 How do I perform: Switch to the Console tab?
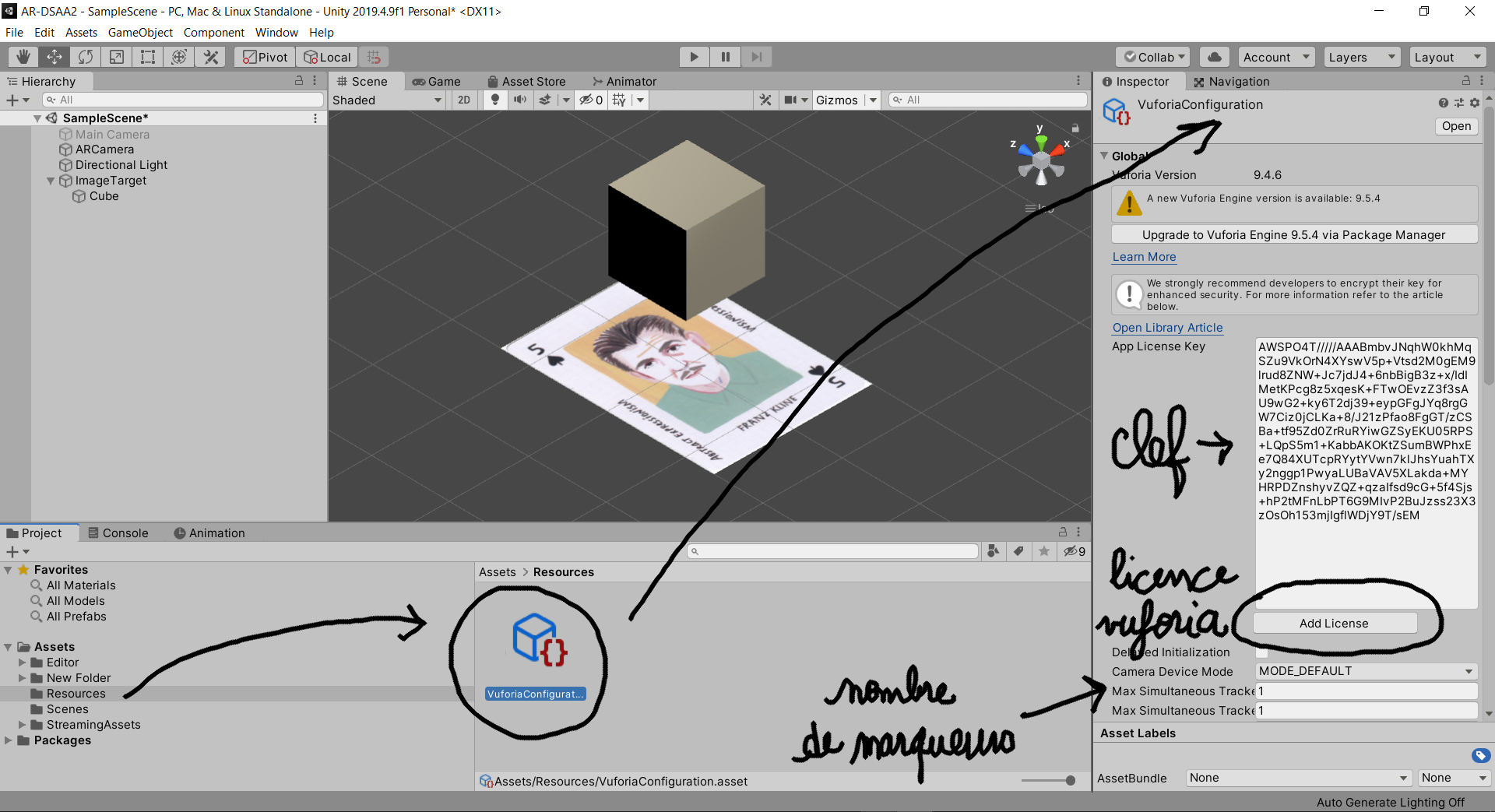(x=118, y=533)
